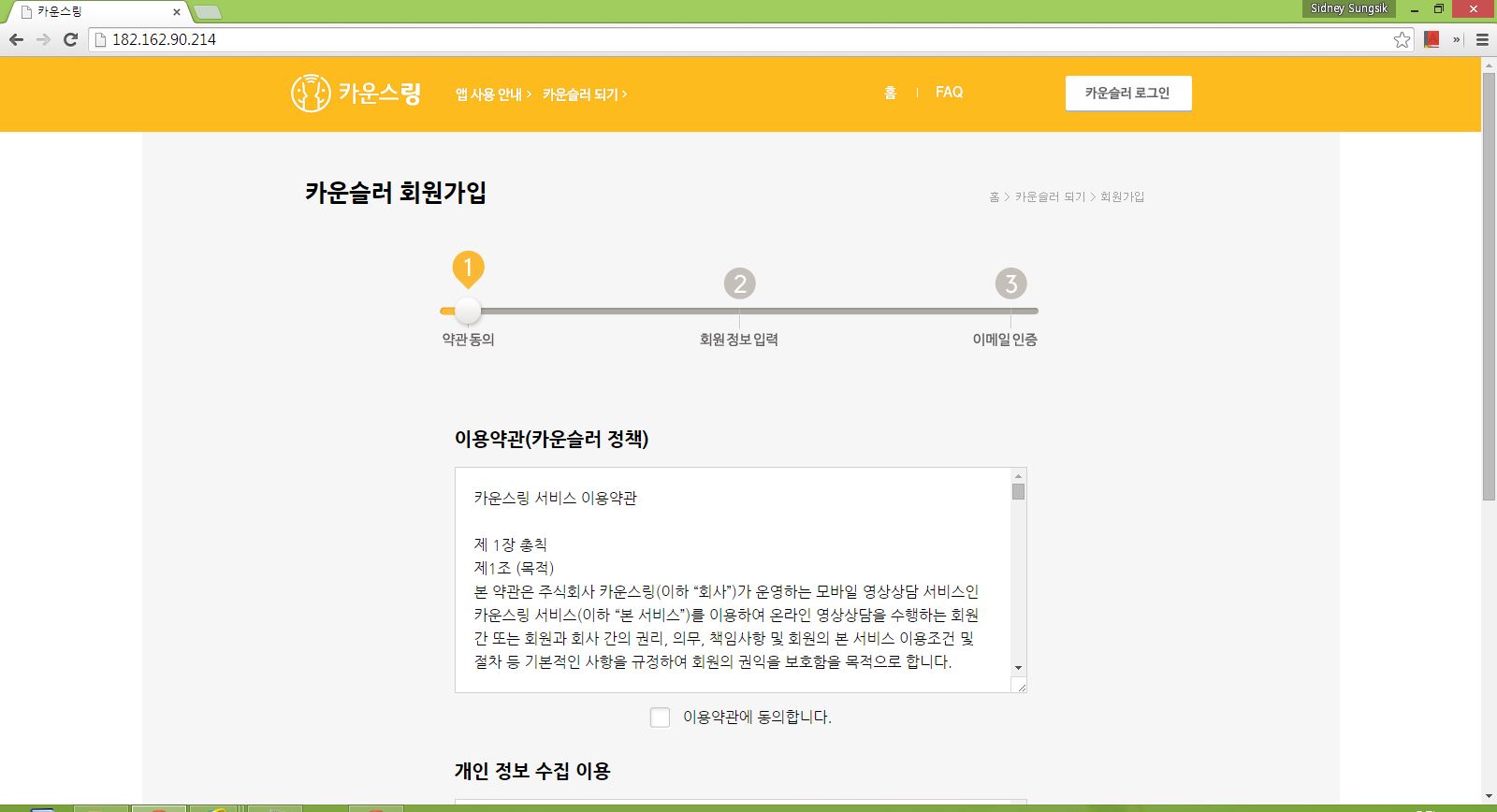Click the 개인 정보 수집 이용 heading

coord(532,771)
